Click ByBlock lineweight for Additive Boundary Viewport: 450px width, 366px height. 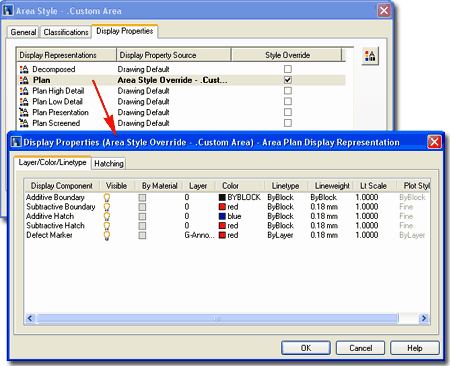pos(323,197)
